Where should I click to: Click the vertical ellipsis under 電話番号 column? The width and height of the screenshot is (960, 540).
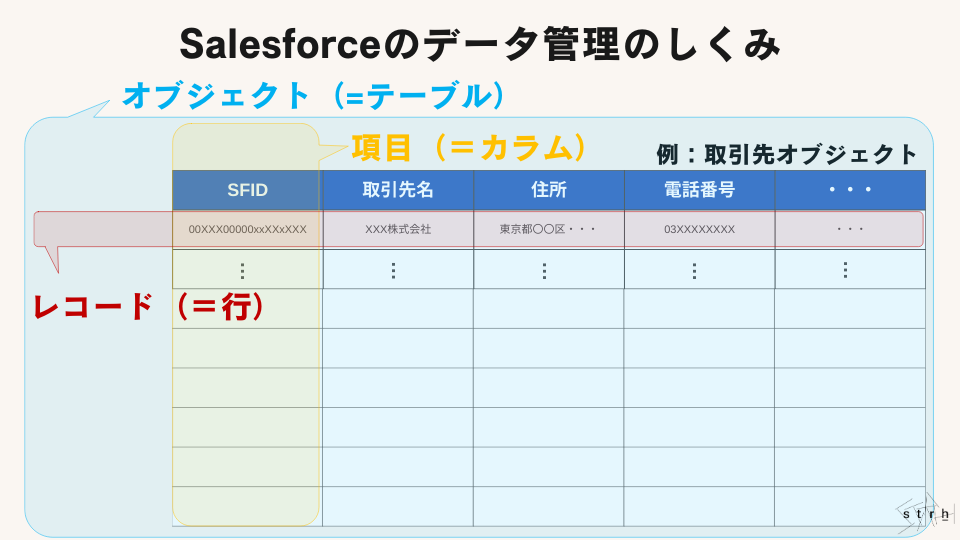pyautogui.click(x=695, y=270)
